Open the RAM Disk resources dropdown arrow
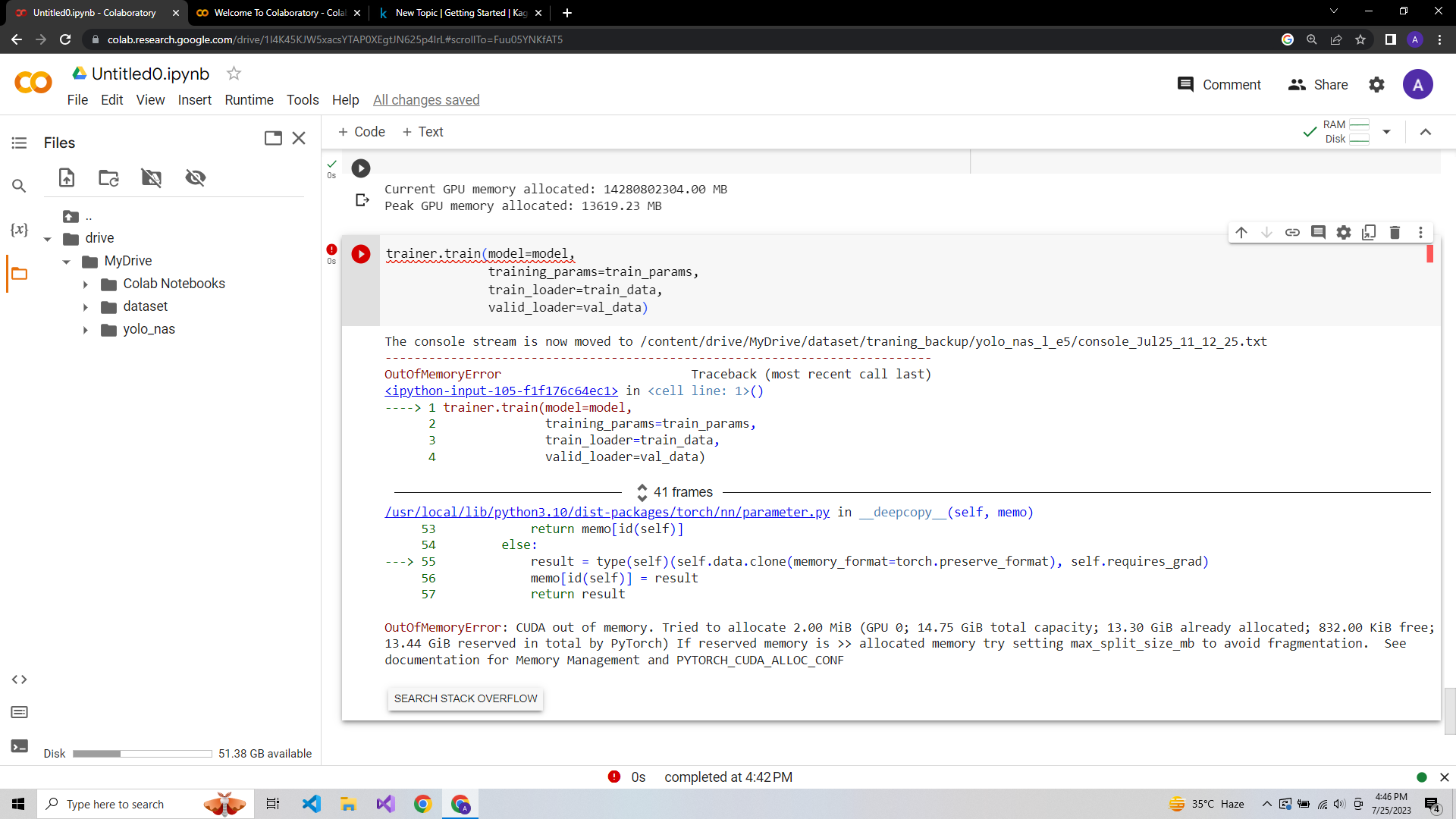 point(1386,132)
